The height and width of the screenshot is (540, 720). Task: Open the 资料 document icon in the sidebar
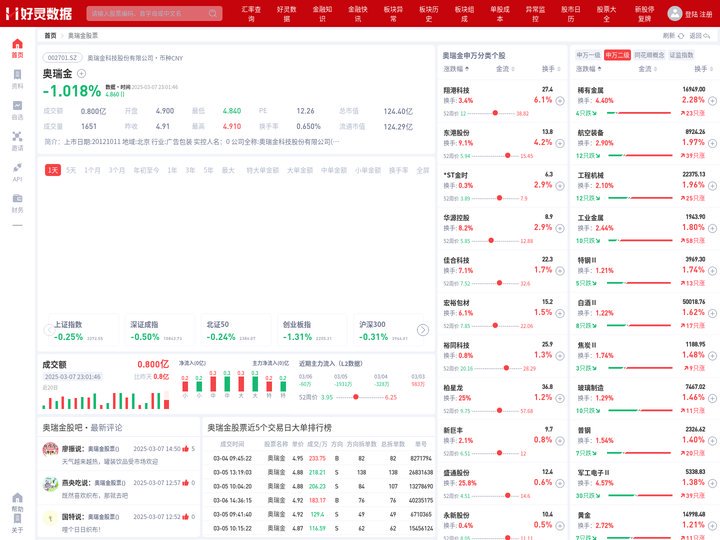tap(17, 75)
